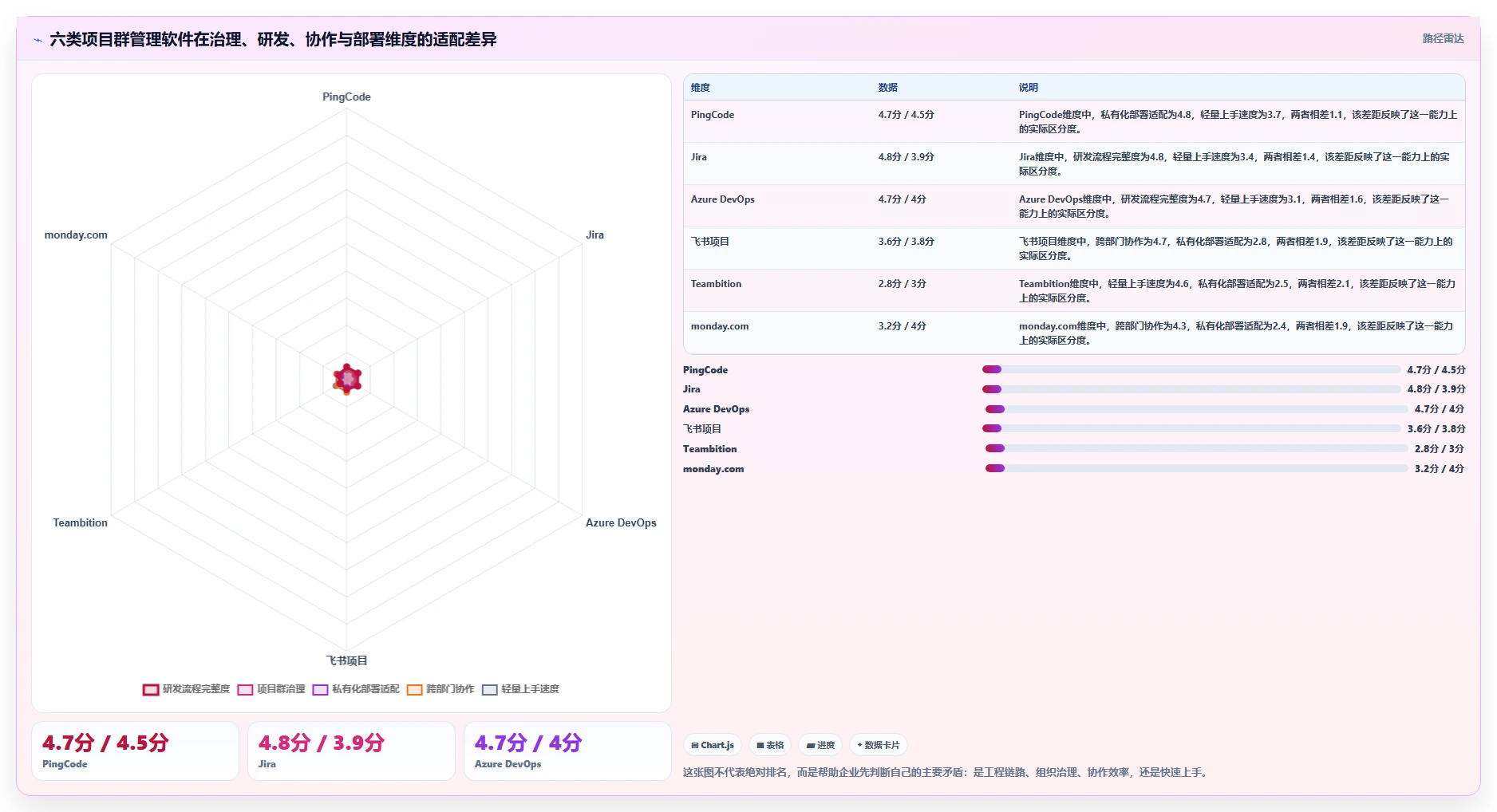
Task: Click the Teambition label in the progress list
Action: click(x=710, y=449)
